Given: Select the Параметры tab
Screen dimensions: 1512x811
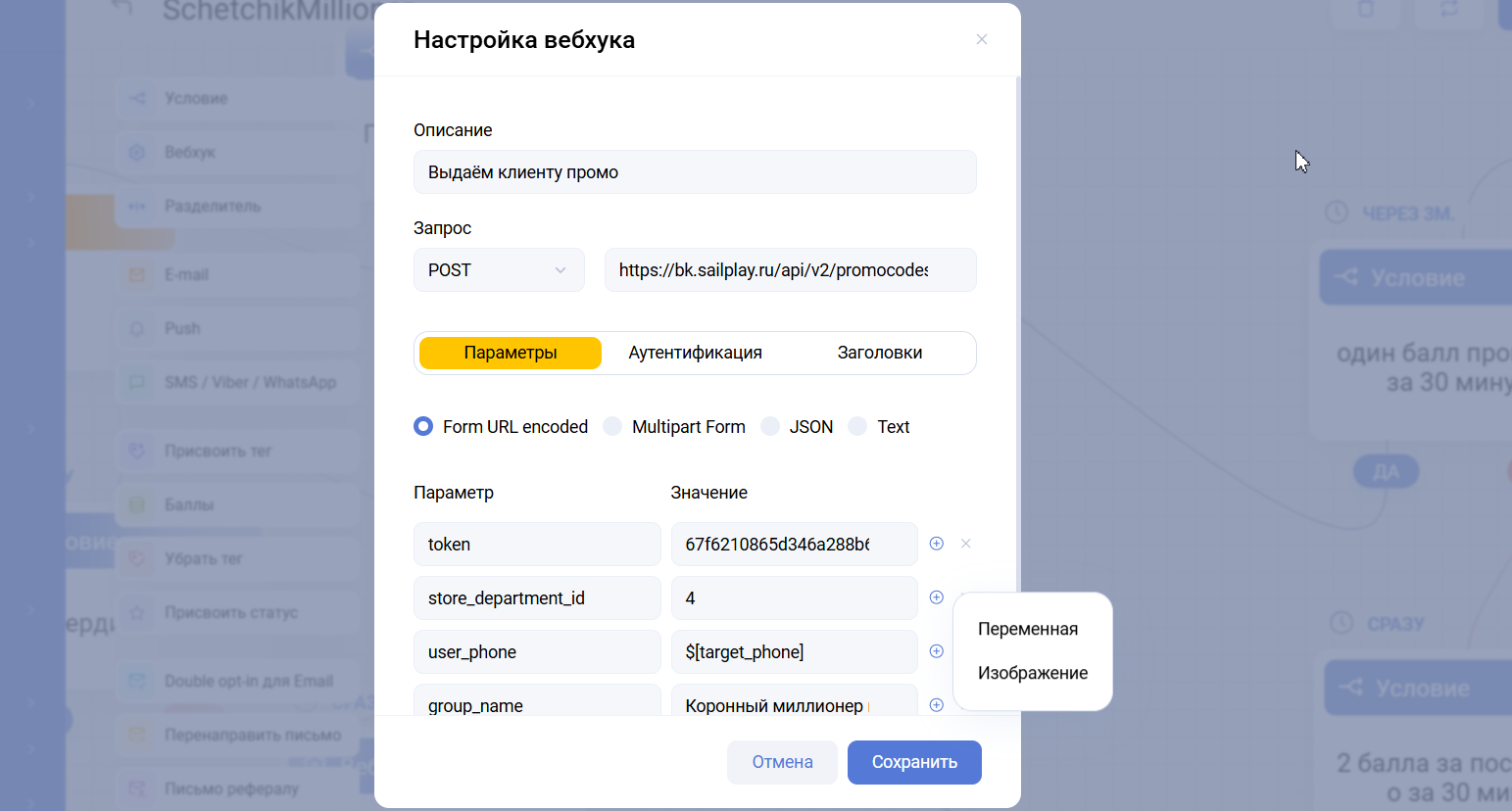Looking at the screenshot, I should point(511,353).
